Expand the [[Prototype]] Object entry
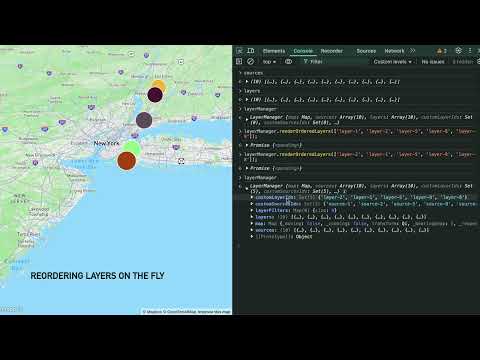The image size is (480, 360). pos(252,237)
